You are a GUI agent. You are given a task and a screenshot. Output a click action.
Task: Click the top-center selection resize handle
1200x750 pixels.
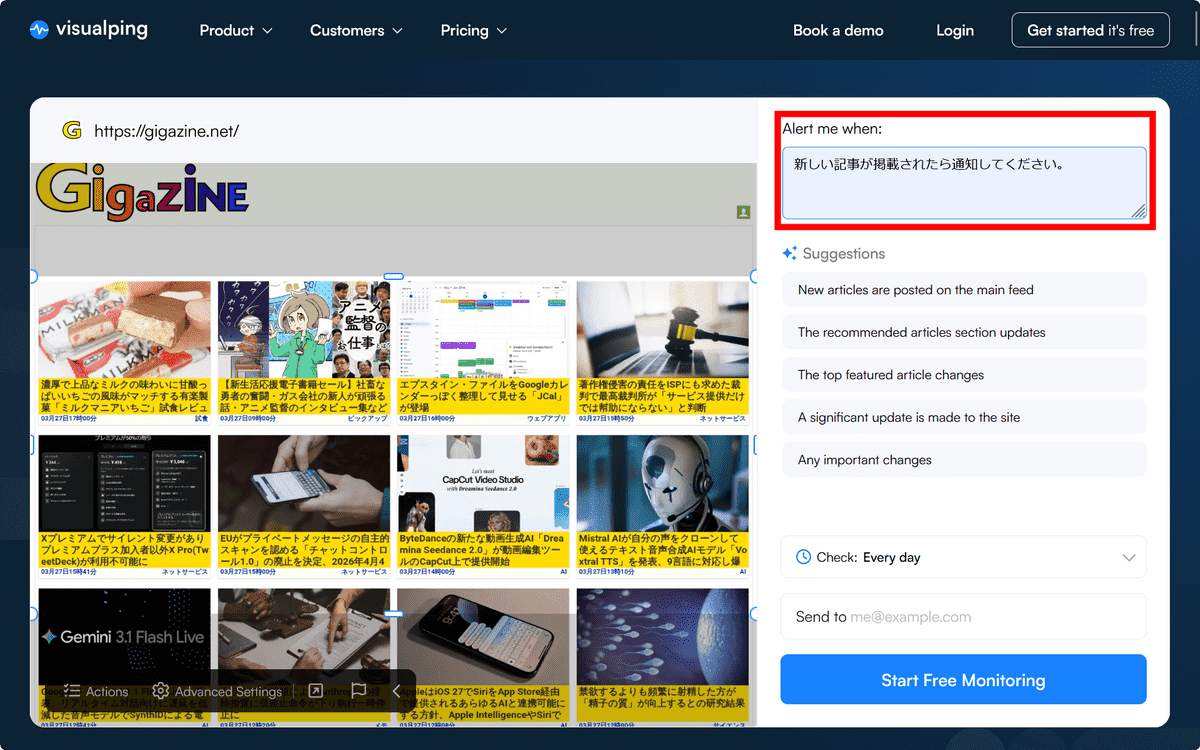[x=394, y=276]
